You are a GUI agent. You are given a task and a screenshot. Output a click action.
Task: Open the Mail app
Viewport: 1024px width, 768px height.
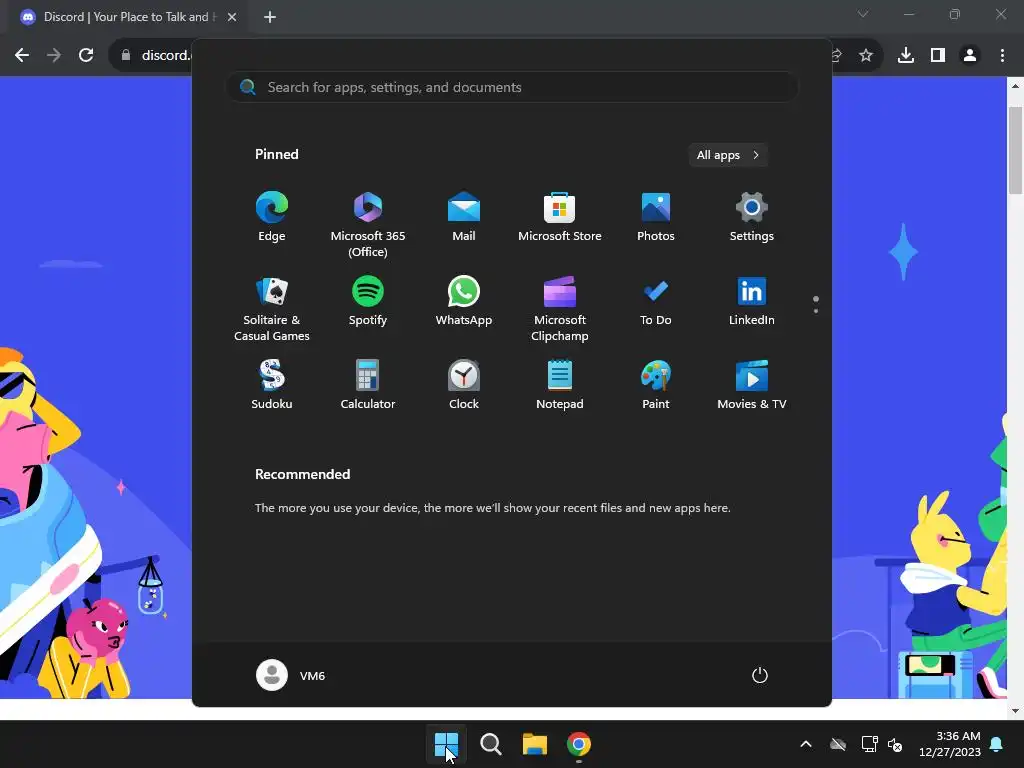pyautogui.click(x=464, y=217)
